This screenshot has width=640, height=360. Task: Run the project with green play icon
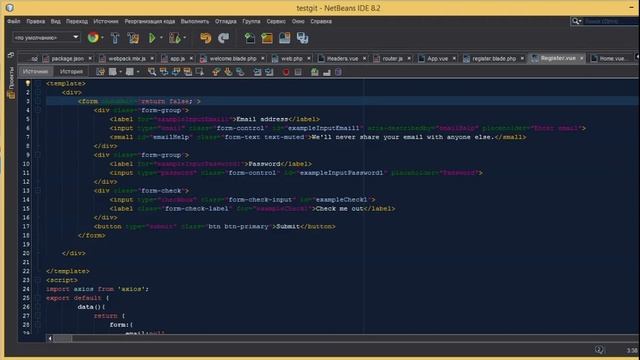pos(152,38)
